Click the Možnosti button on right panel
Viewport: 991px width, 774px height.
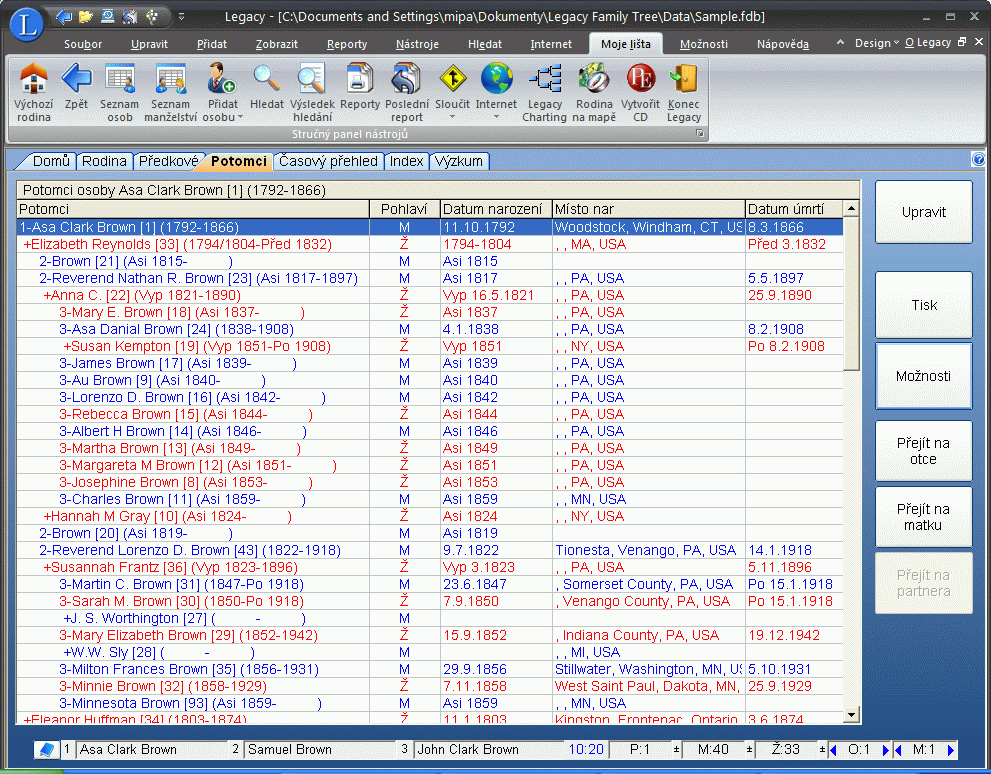point(923,376)
